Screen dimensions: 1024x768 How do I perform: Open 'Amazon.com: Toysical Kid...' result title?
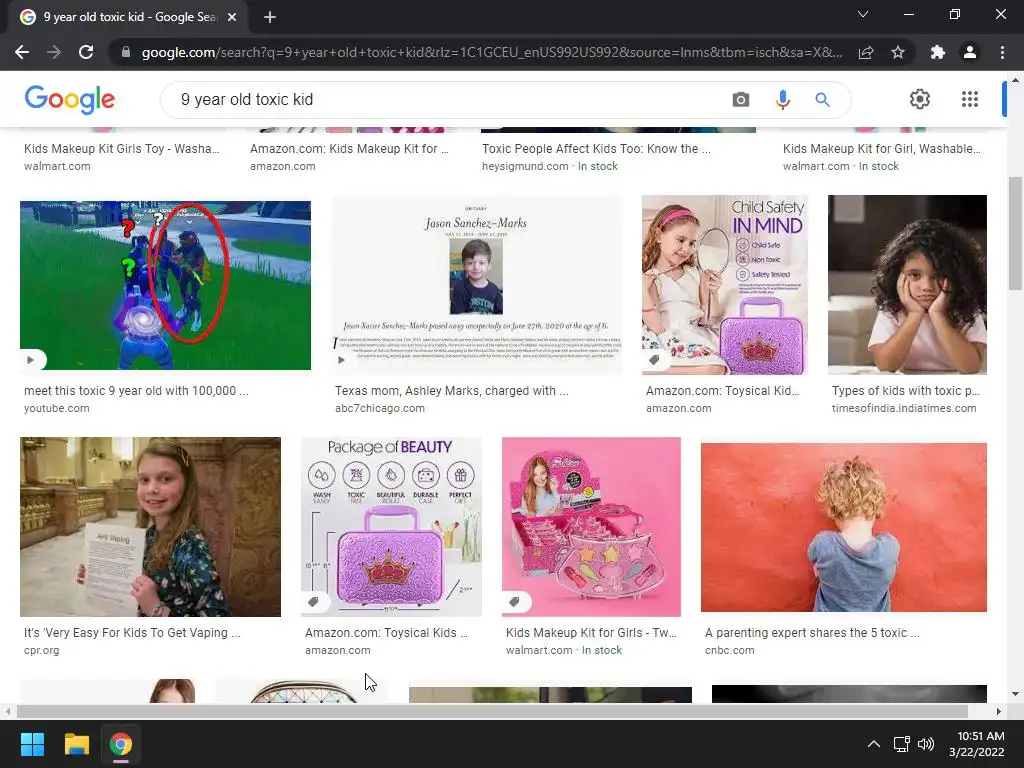(722, 391)
